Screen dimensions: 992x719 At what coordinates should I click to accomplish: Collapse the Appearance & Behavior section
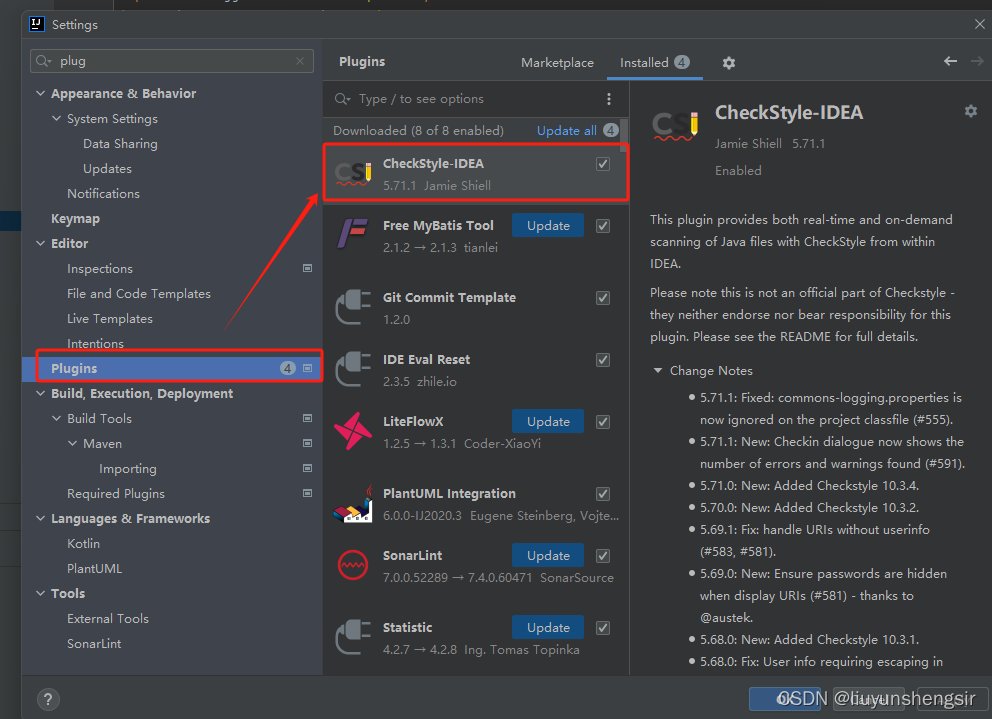40,93
